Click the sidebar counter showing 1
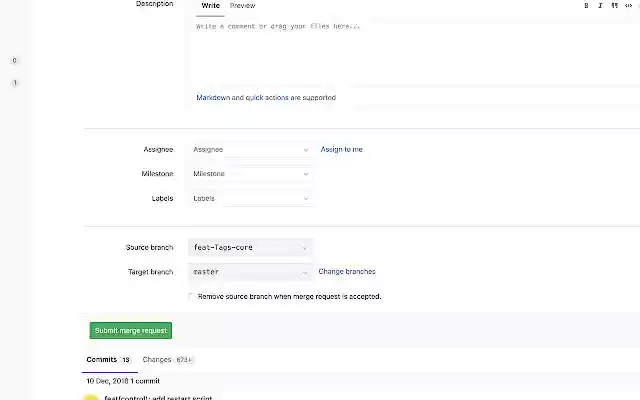 [15, 83]
